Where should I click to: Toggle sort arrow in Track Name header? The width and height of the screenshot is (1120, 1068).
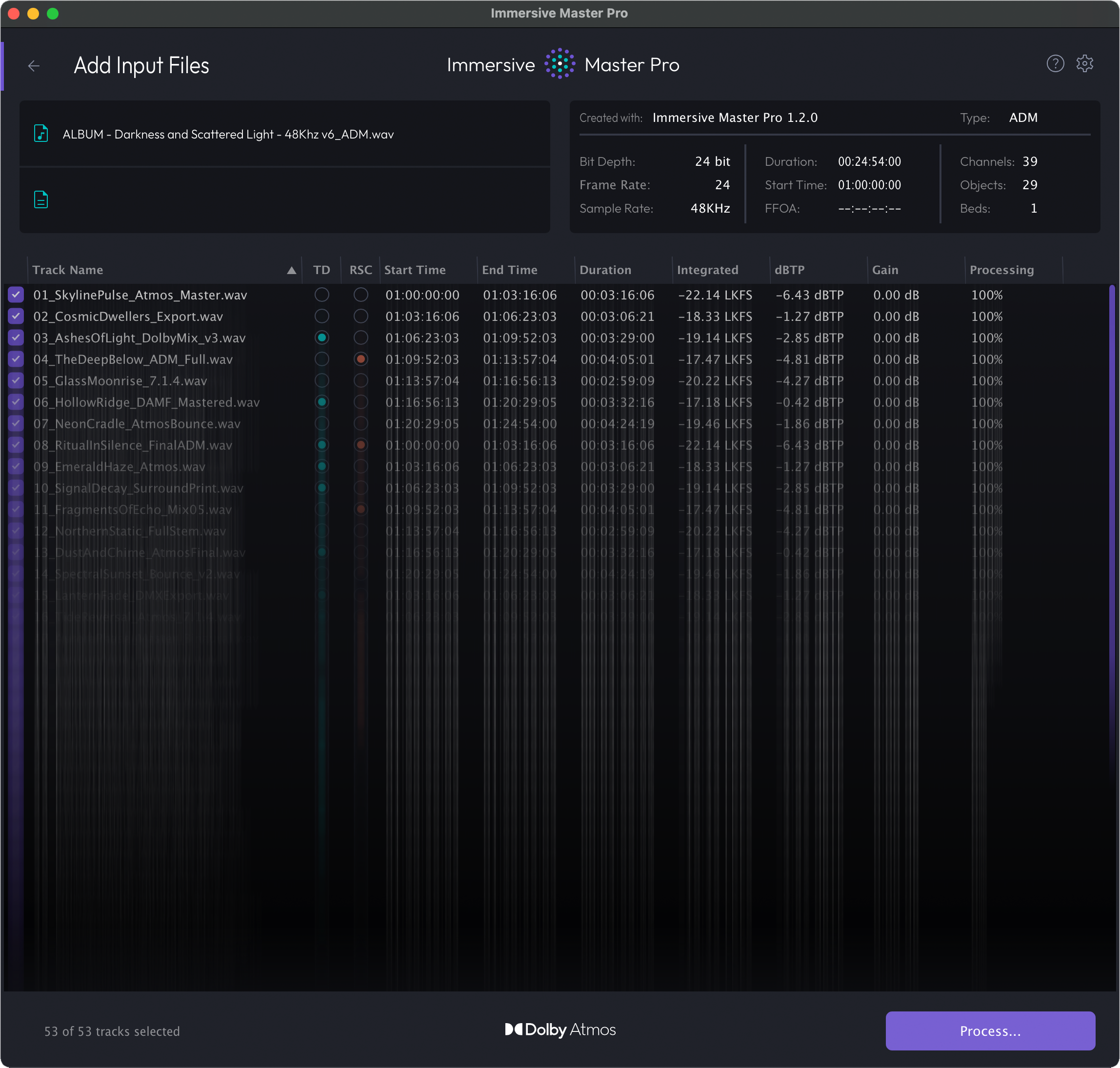pyautogui.click(x=292, y=271)
